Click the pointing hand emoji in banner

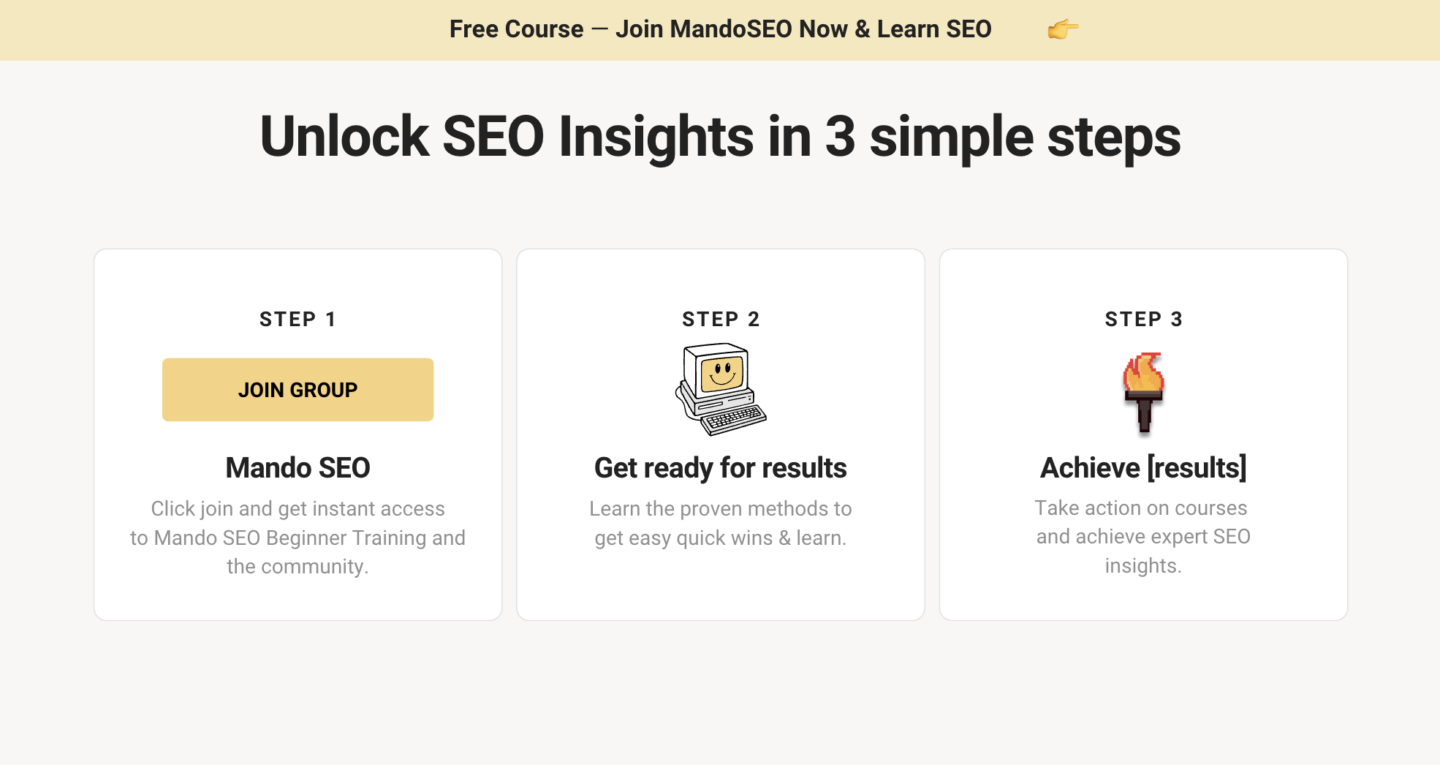[x=1062, y=30]
